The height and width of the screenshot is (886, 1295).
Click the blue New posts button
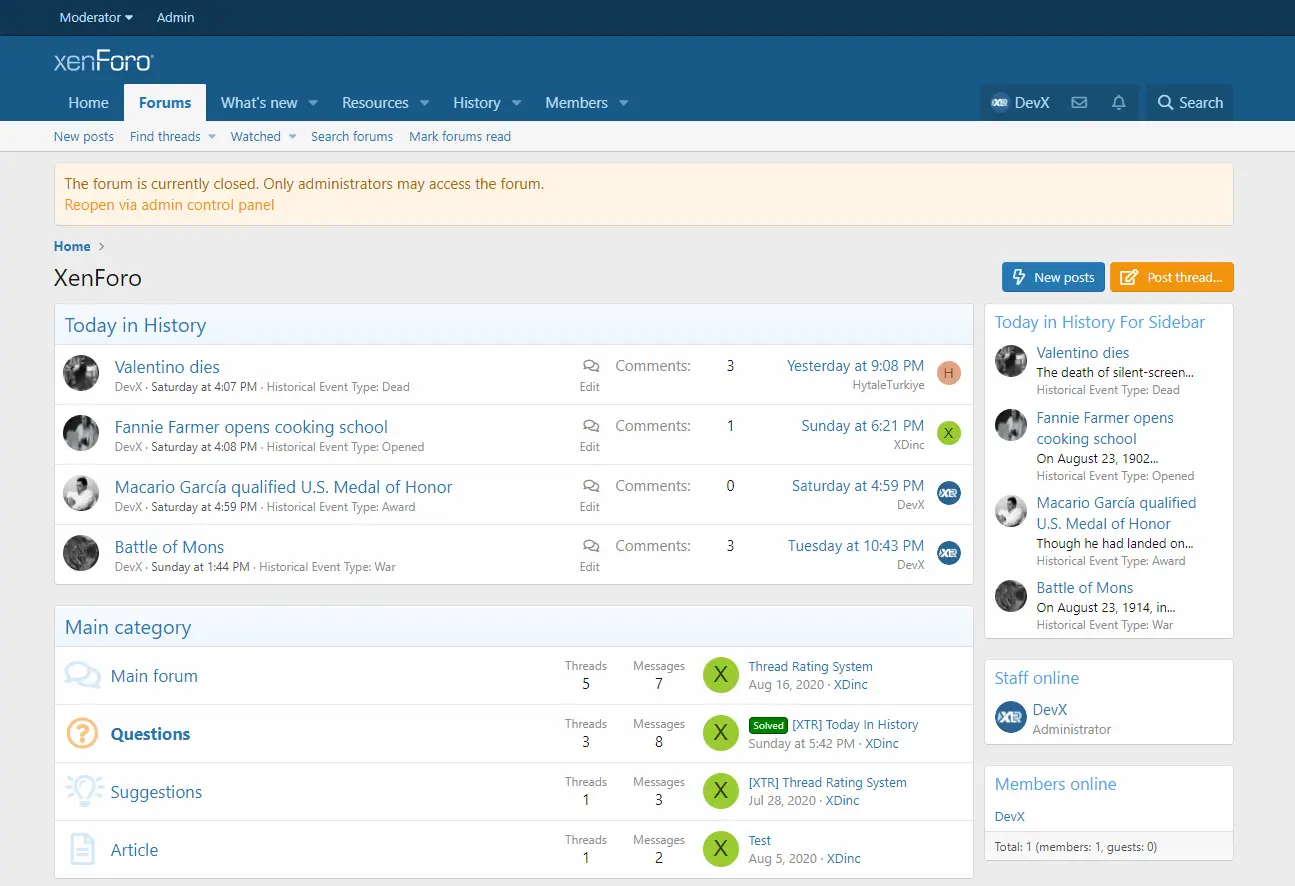1053,277
